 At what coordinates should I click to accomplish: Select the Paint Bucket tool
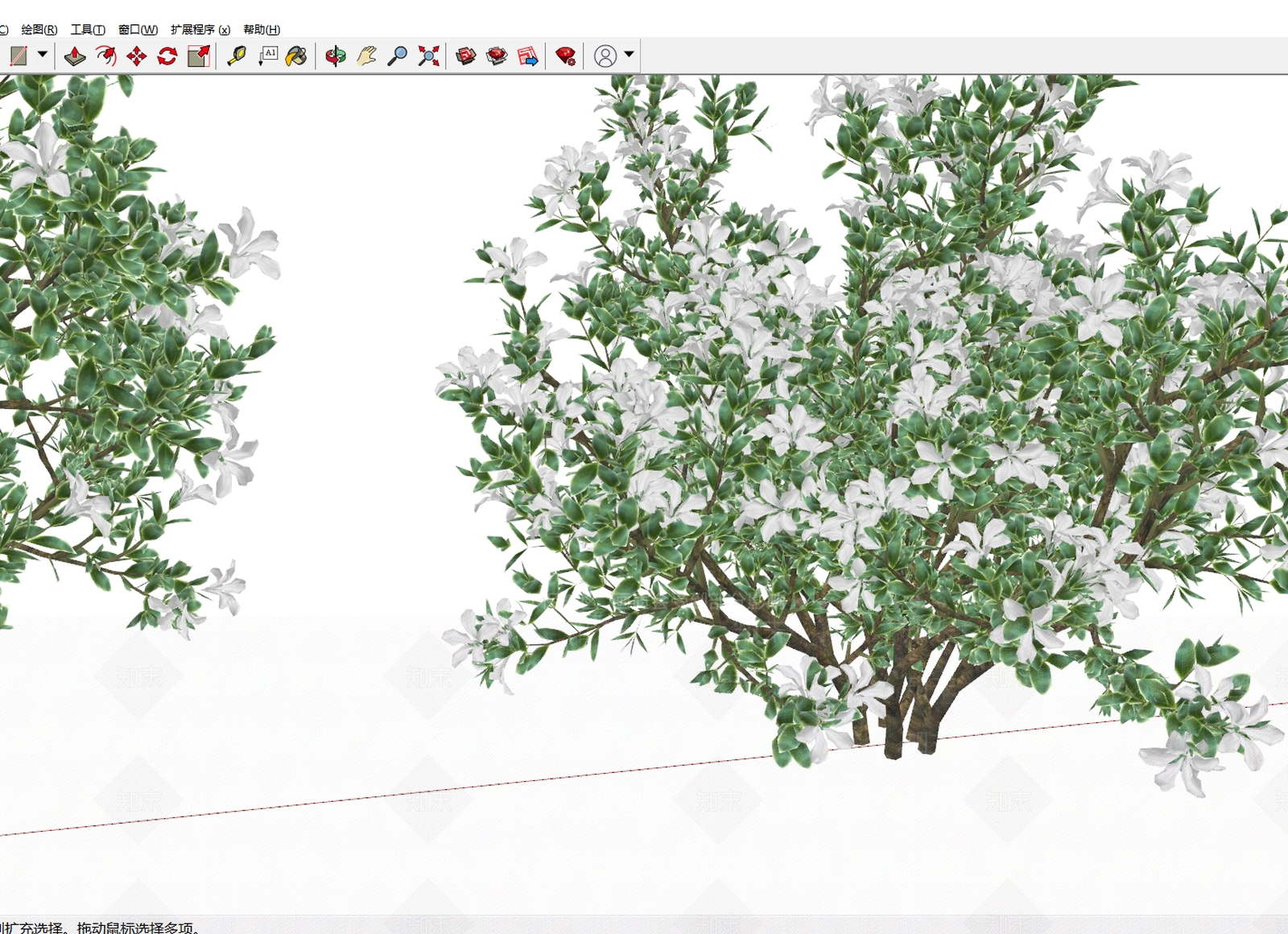[297, 56]
